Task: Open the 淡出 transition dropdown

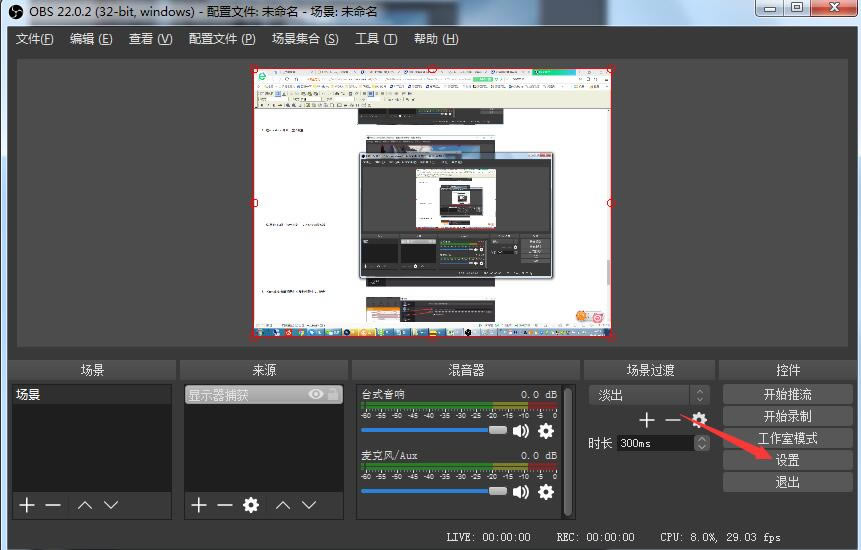Action: click(648, 395)
